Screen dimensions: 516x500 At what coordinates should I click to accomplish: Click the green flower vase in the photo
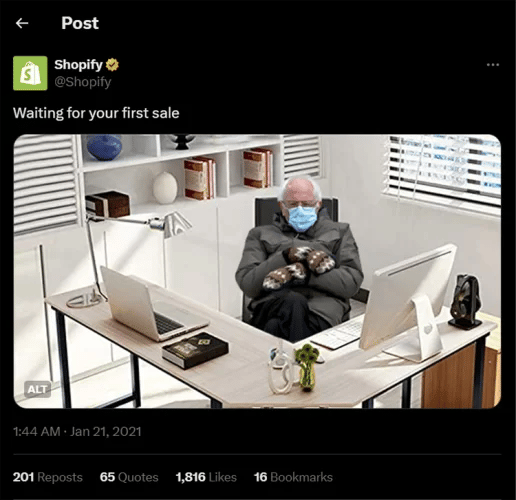click(x=307, y=368)
